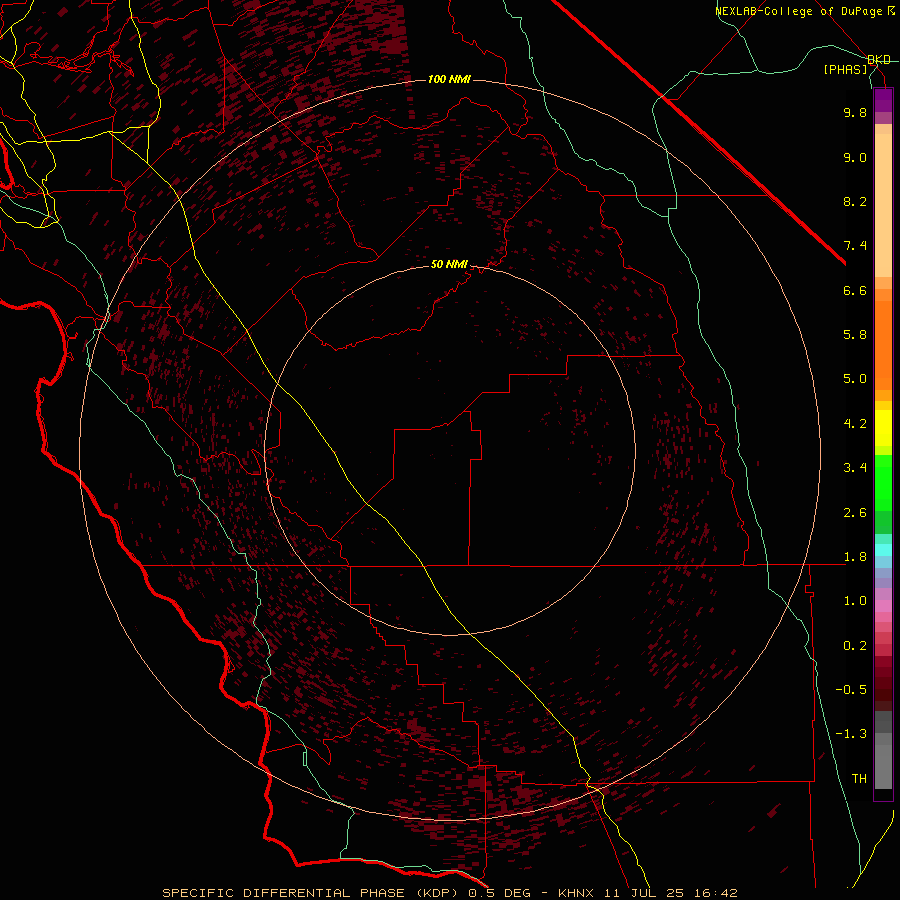
Task: Select the TH threshold label on the scale
Action: pos(859,779)
